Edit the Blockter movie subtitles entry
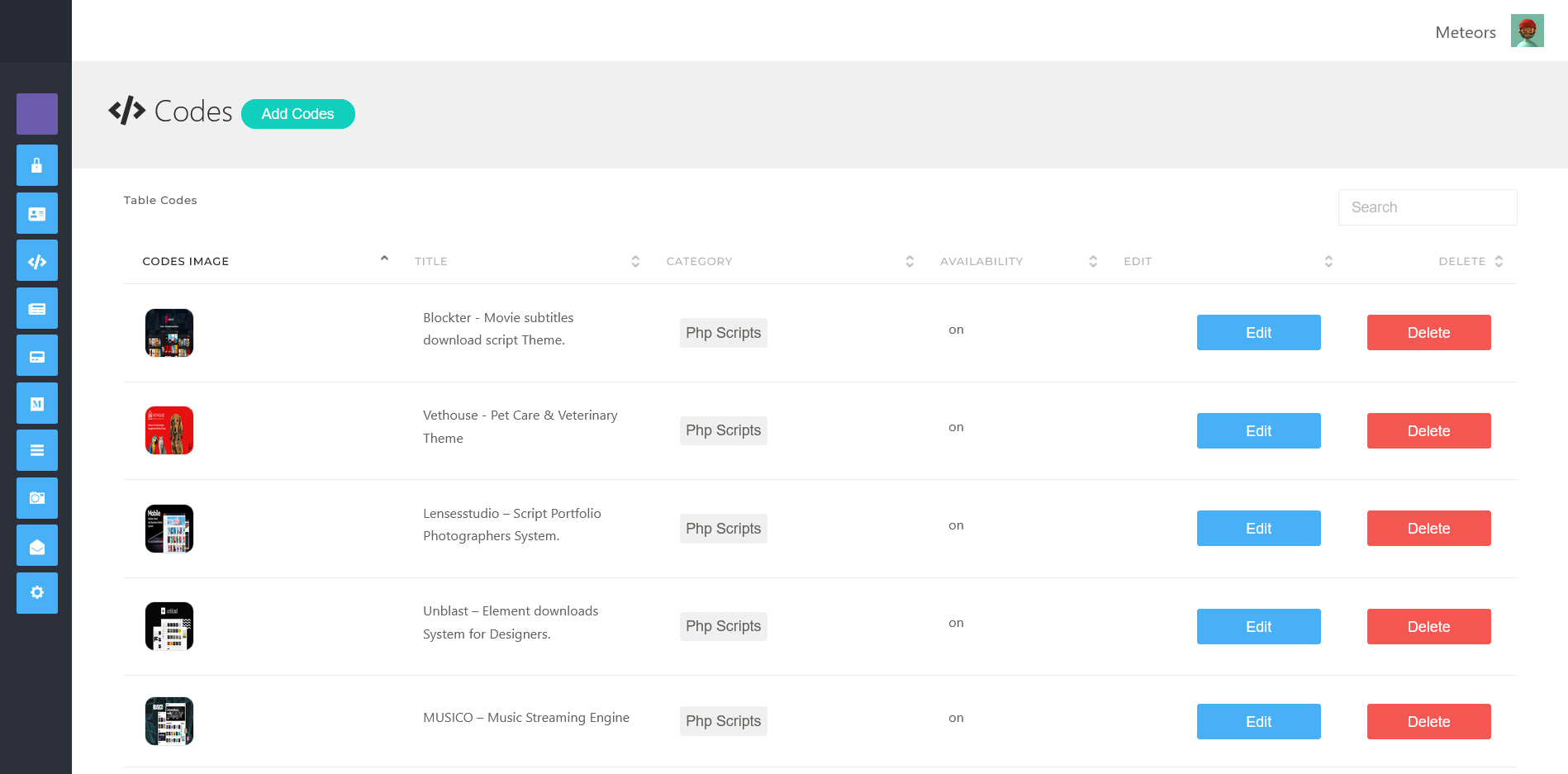The width and height of the screenshot is (1568, 774). [1258, 333]
